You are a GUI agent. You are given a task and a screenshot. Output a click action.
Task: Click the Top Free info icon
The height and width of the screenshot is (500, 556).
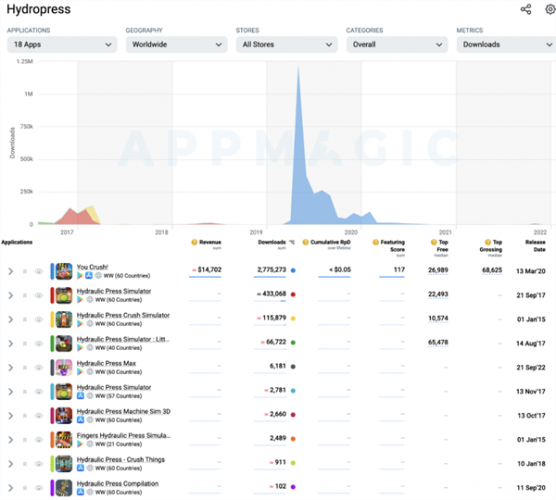pyautogui.click(x=434, y=242)
